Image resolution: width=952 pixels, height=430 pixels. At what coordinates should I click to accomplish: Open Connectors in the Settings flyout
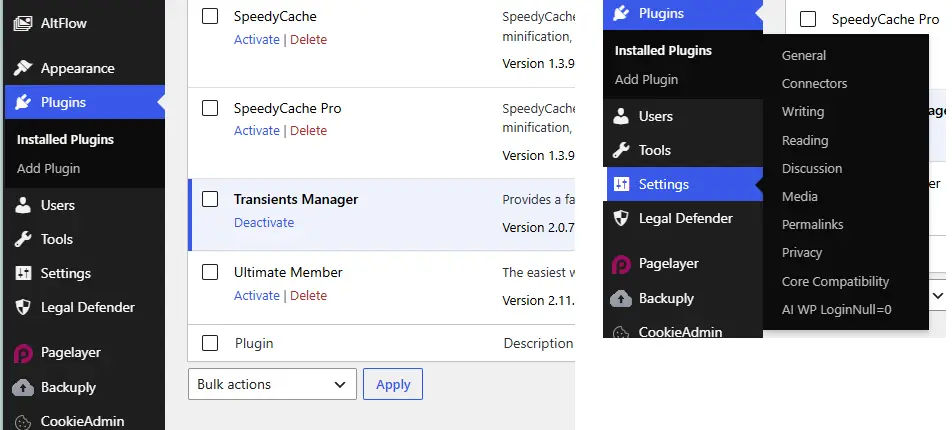point(814,84)
